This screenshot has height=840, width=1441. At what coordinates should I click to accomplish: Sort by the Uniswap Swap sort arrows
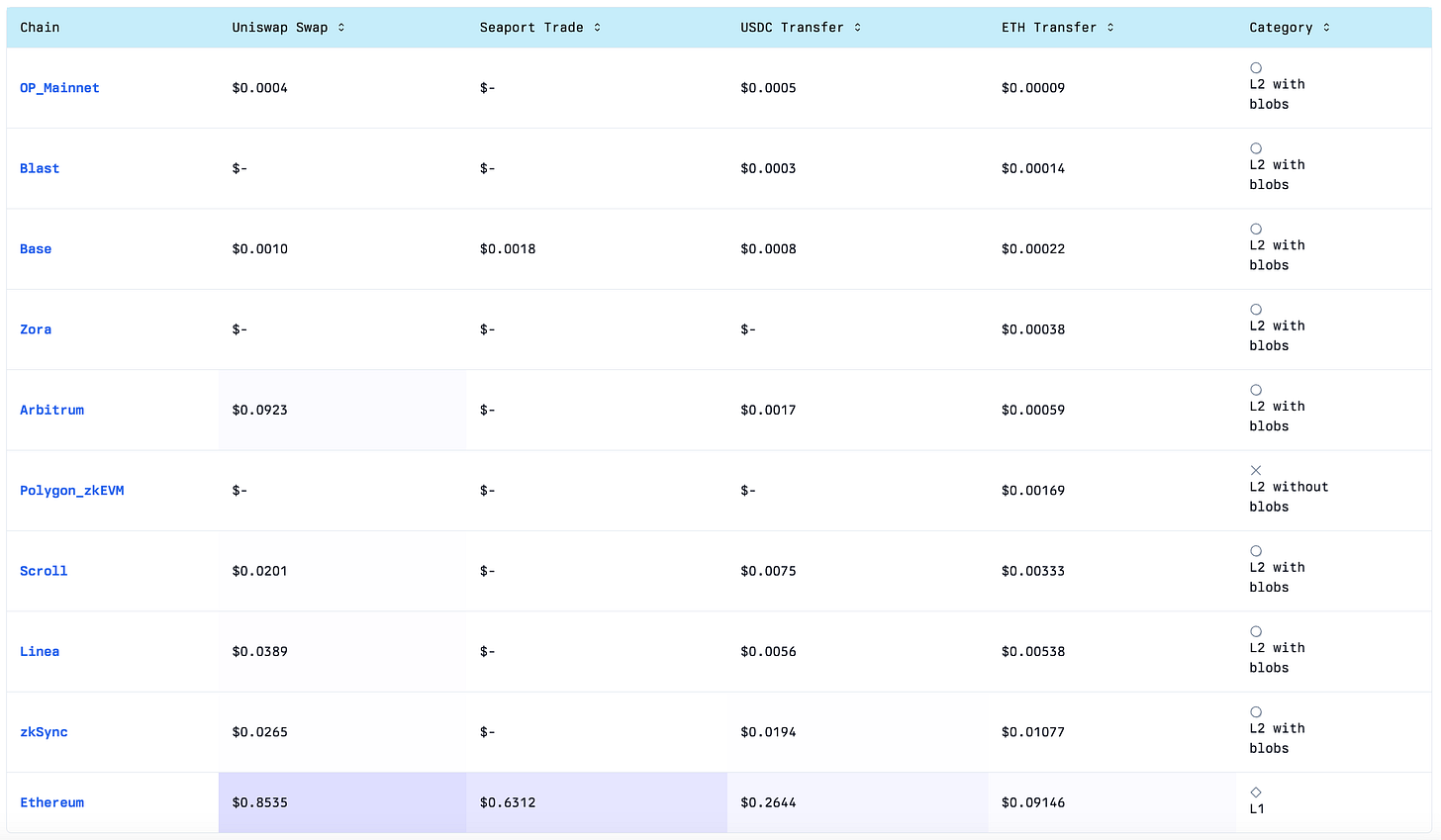pyautogui.click(x=341, y=28)
